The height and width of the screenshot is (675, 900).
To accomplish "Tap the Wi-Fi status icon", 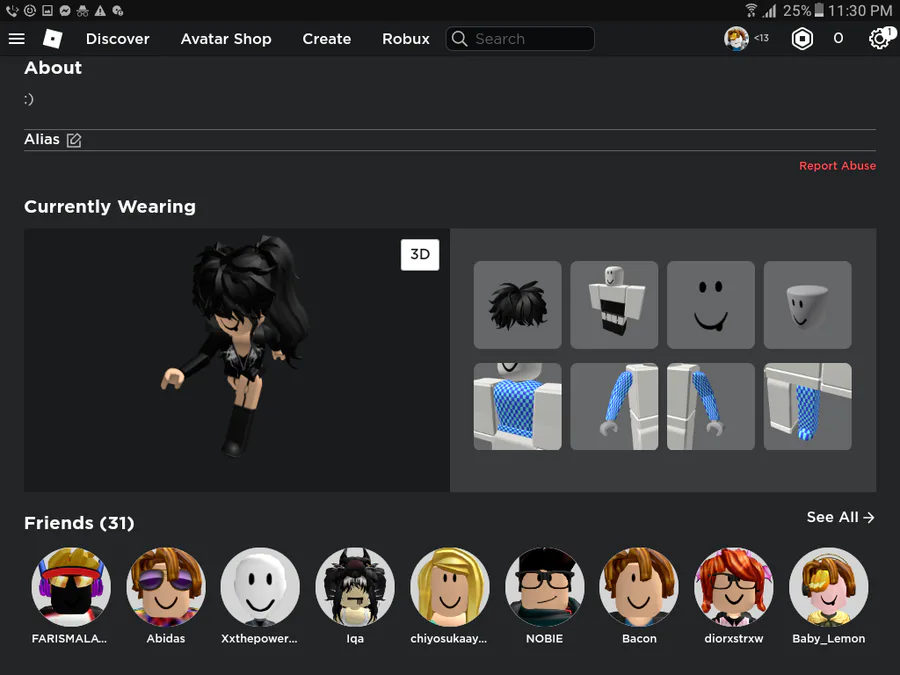I will (x=751, y=10).
